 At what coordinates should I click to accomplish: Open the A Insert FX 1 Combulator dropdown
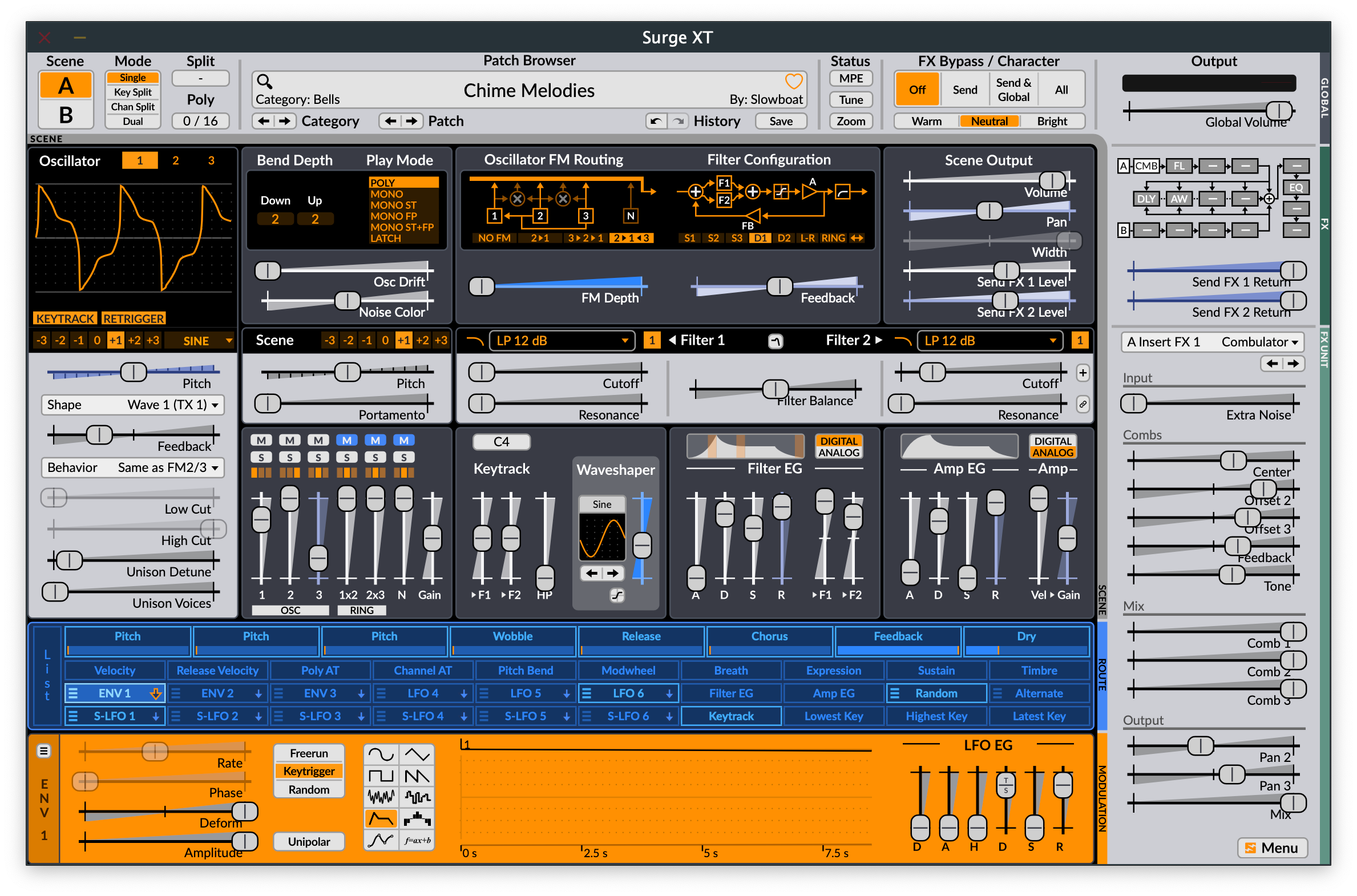1212,342
